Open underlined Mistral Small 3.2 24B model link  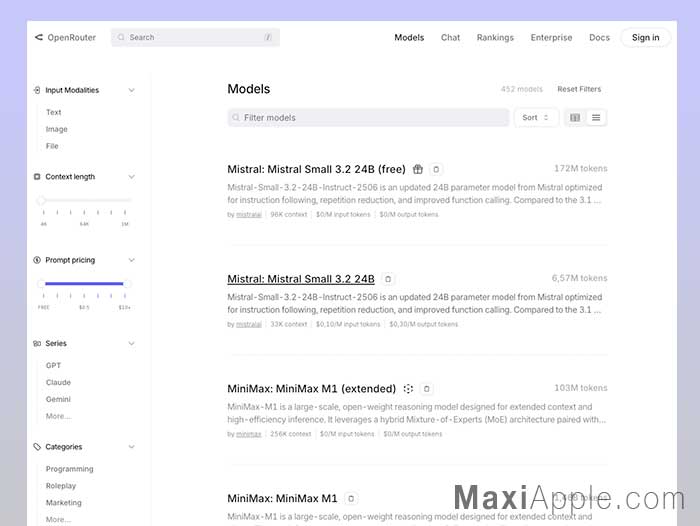click(x=300, y=279)
